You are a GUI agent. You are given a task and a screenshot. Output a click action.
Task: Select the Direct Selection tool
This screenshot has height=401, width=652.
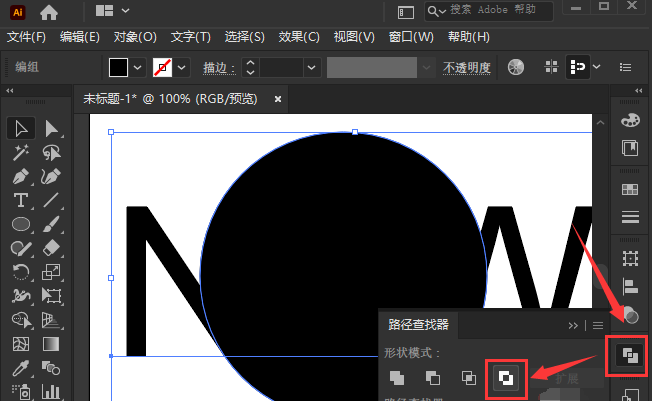click(x=51, y=129)
